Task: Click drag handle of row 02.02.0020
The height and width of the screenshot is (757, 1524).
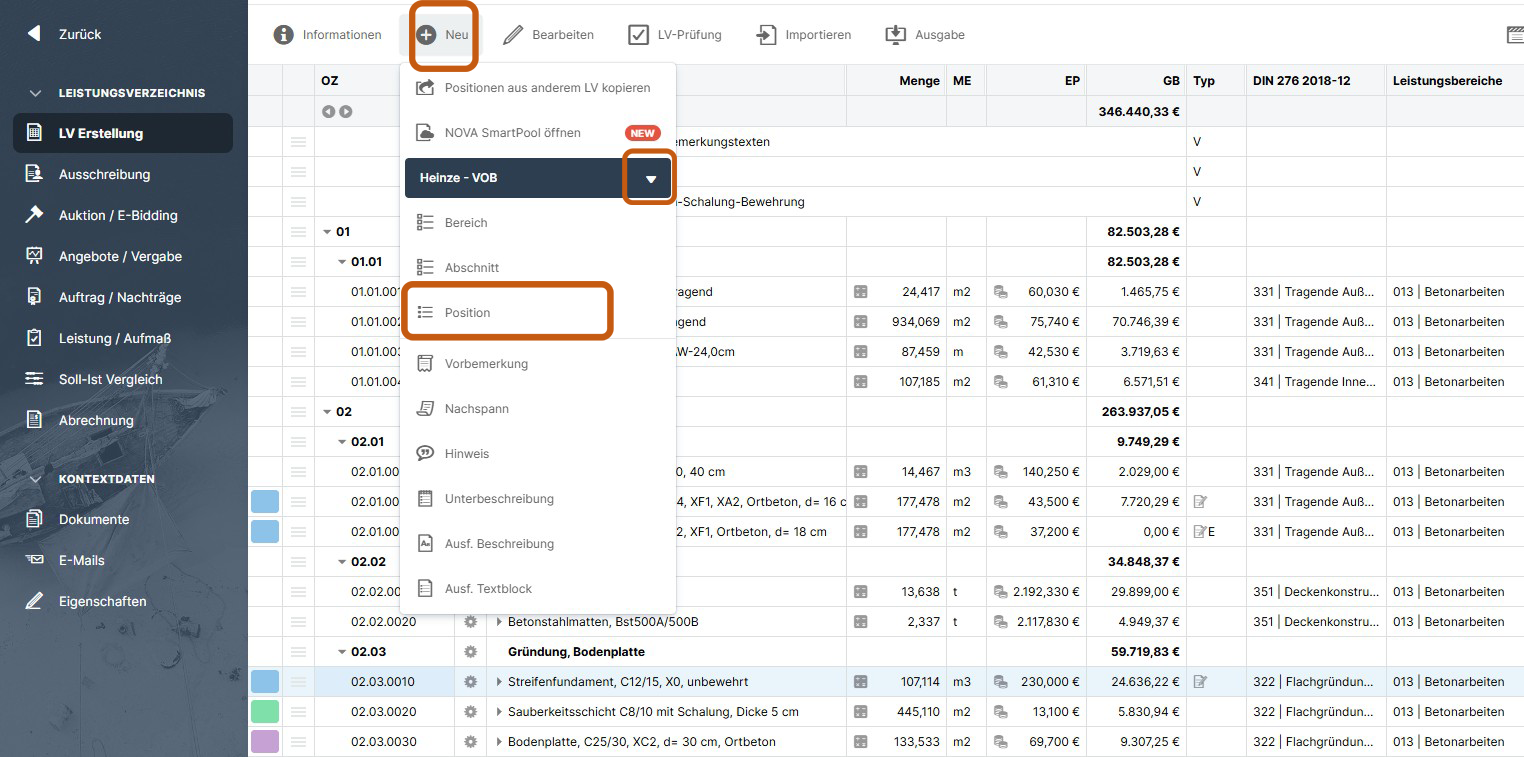Action: point(298,622)
